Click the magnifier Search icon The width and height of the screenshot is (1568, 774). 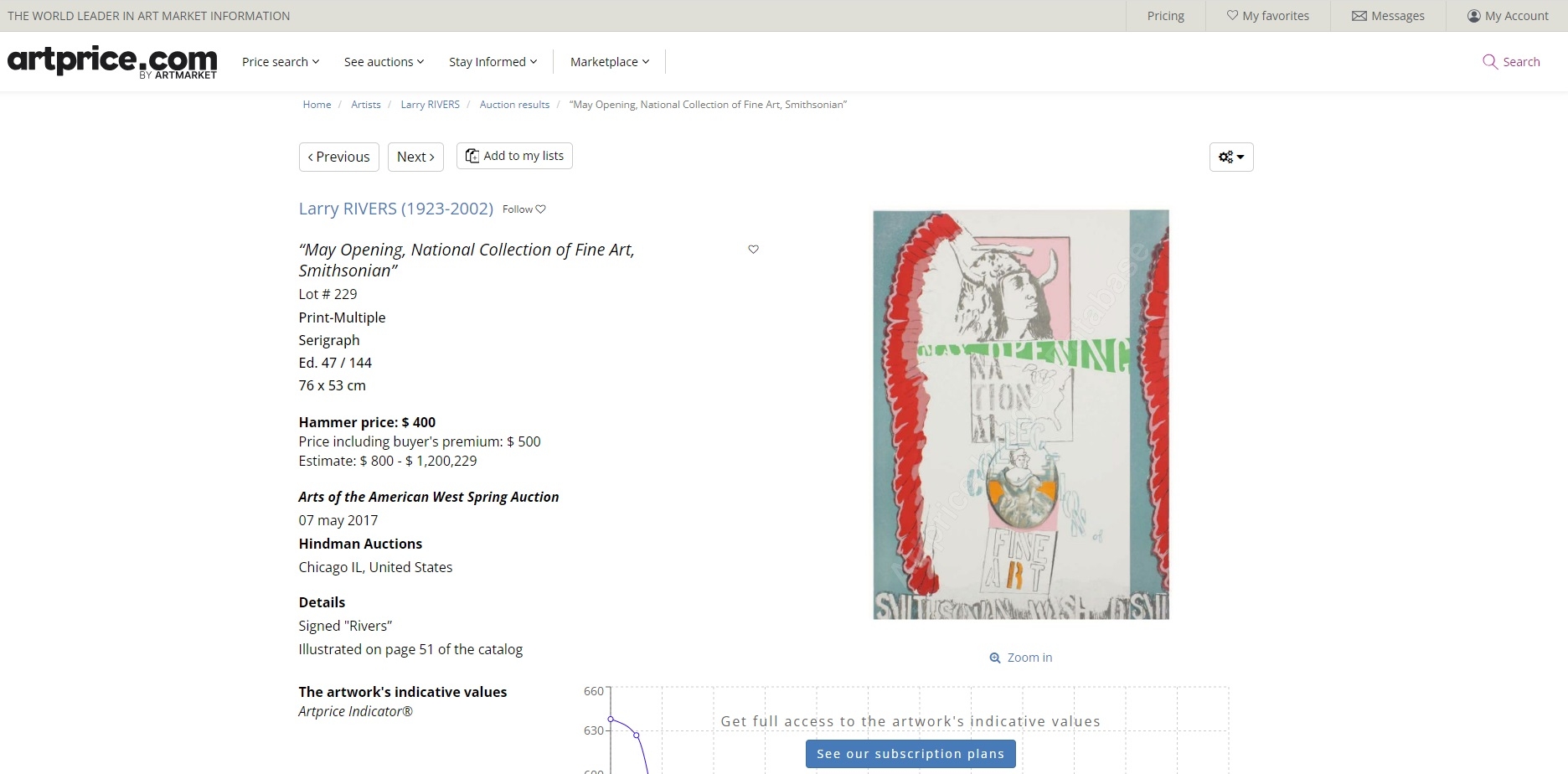(1490, 62)
